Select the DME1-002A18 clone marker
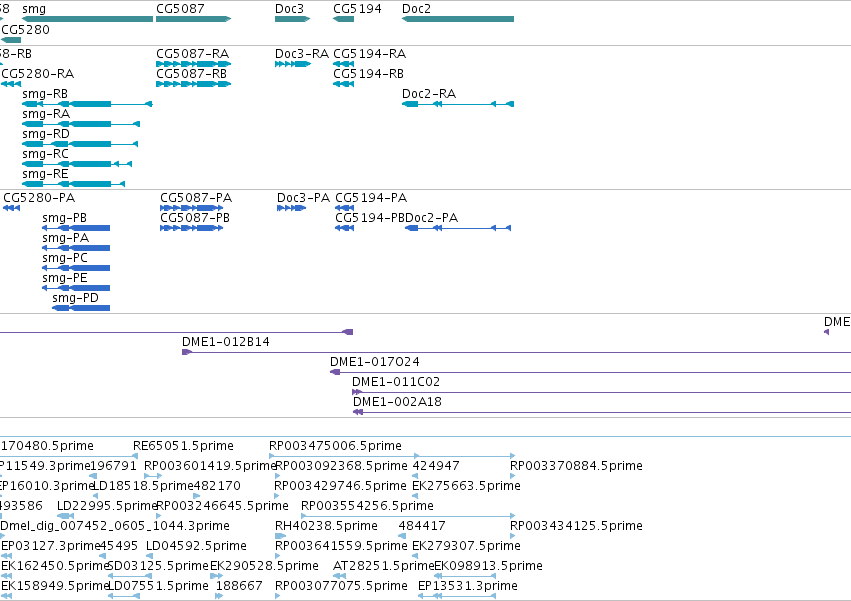This screenshot has height=601, width=851. pyautogui.click(x=358, y=412)
